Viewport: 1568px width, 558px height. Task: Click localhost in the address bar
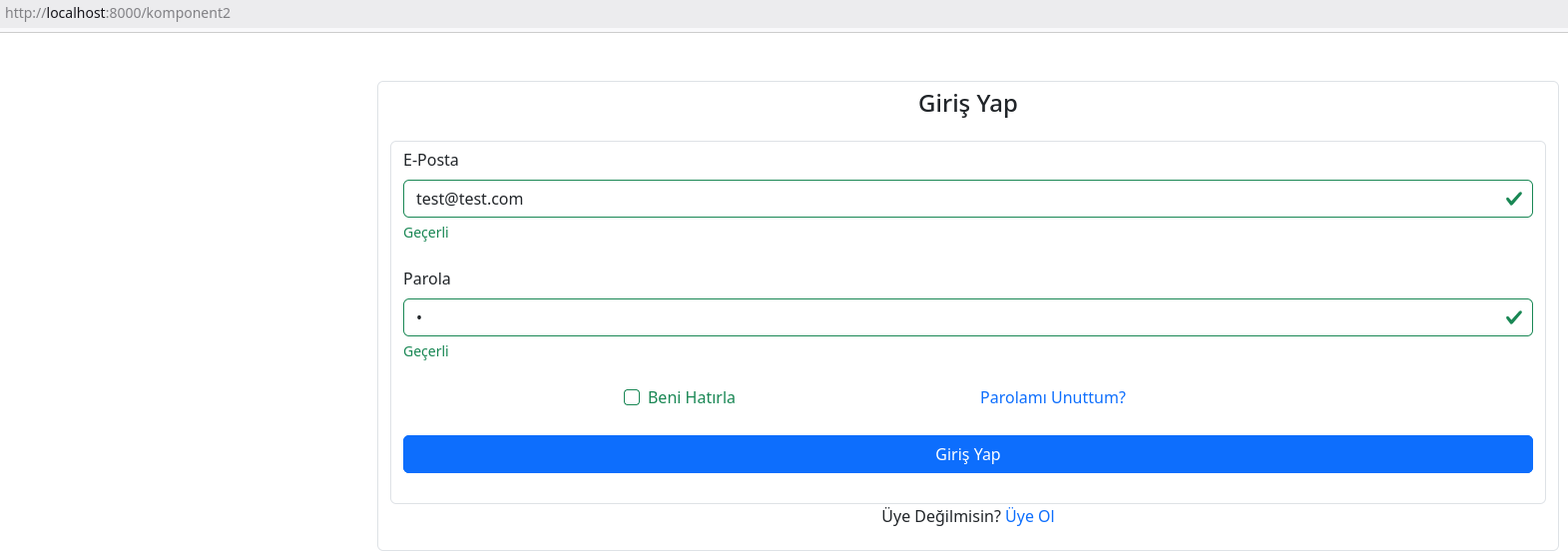pos(76,13)
